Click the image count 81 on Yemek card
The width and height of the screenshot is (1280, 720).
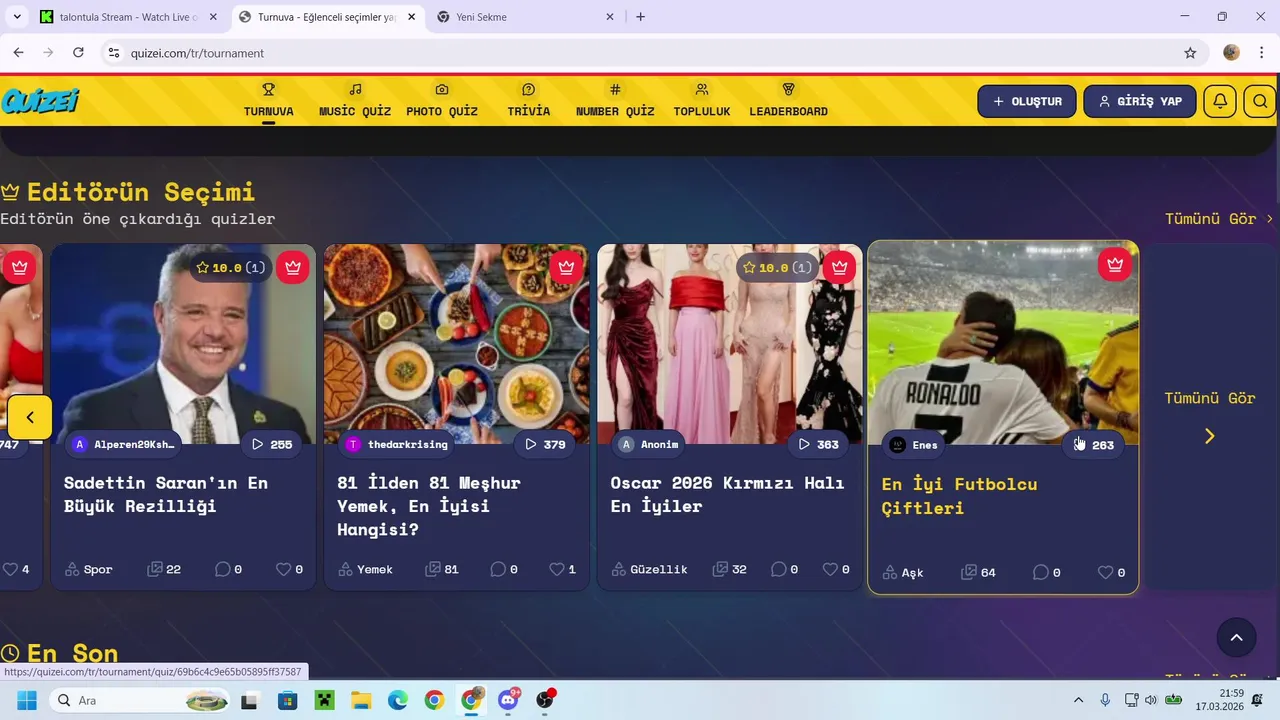pos(442,569)
